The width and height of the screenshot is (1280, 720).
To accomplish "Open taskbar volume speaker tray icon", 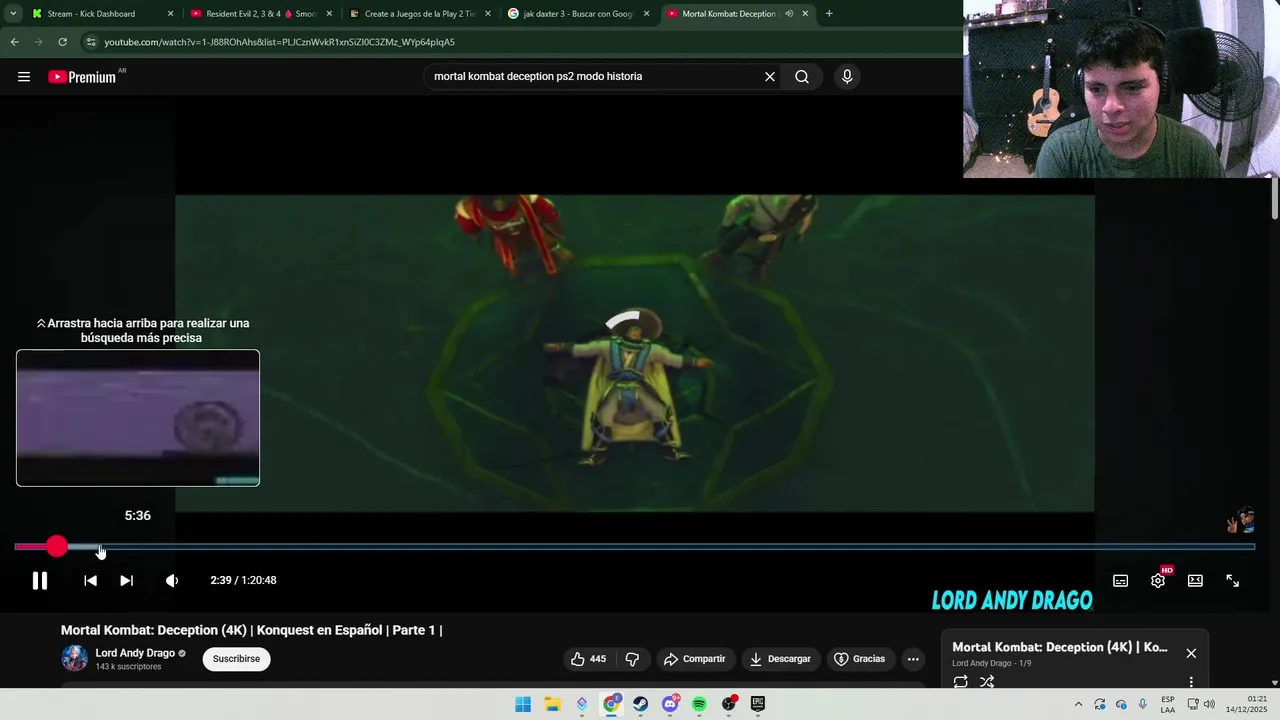I will click(1209, 704).
